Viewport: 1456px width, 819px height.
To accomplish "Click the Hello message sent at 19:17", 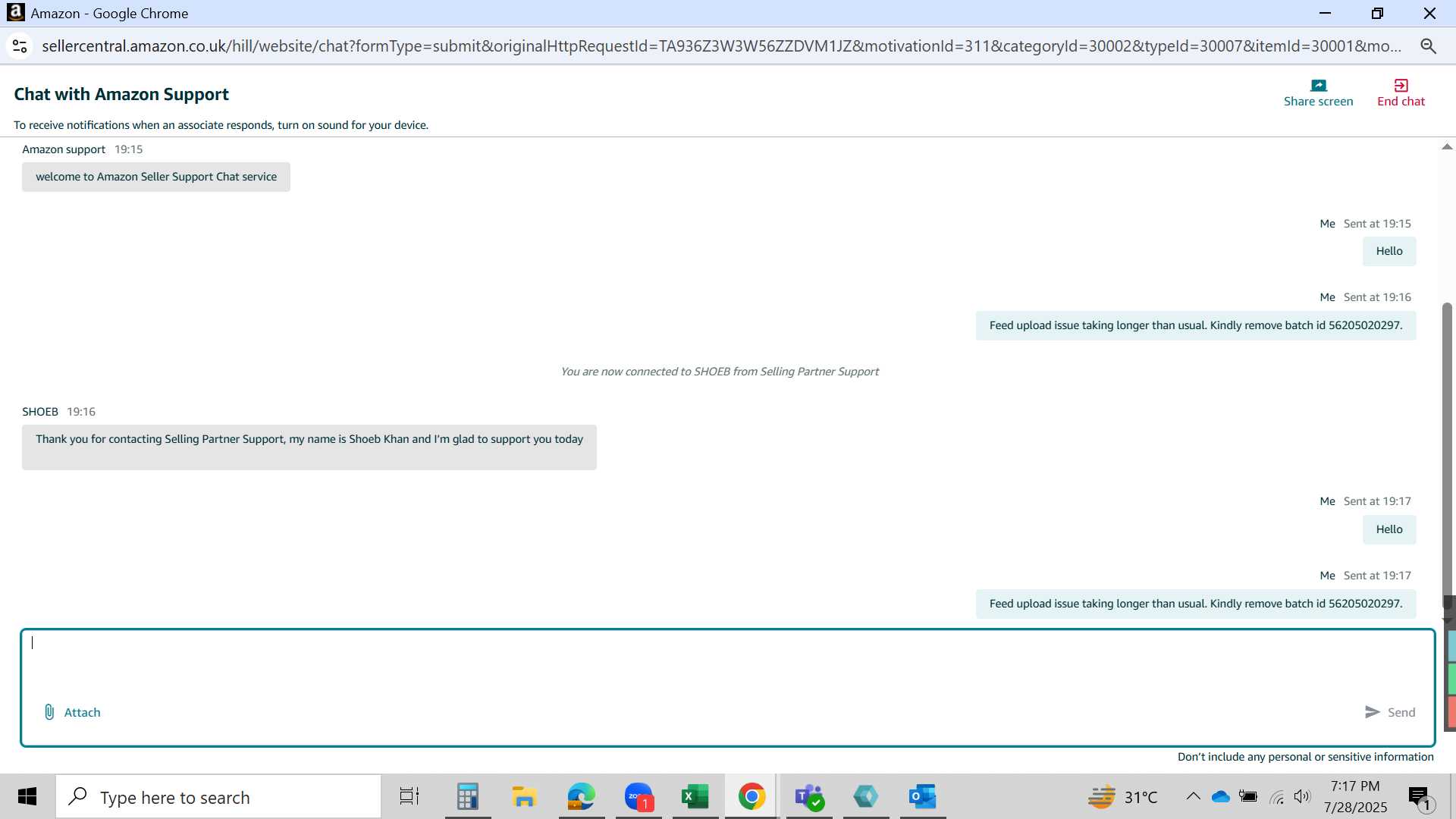I will (1389, 529).
